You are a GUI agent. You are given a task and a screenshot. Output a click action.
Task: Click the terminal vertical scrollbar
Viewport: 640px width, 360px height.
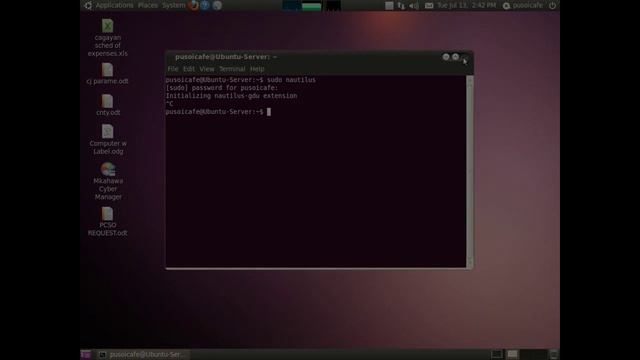click(470, 171)
